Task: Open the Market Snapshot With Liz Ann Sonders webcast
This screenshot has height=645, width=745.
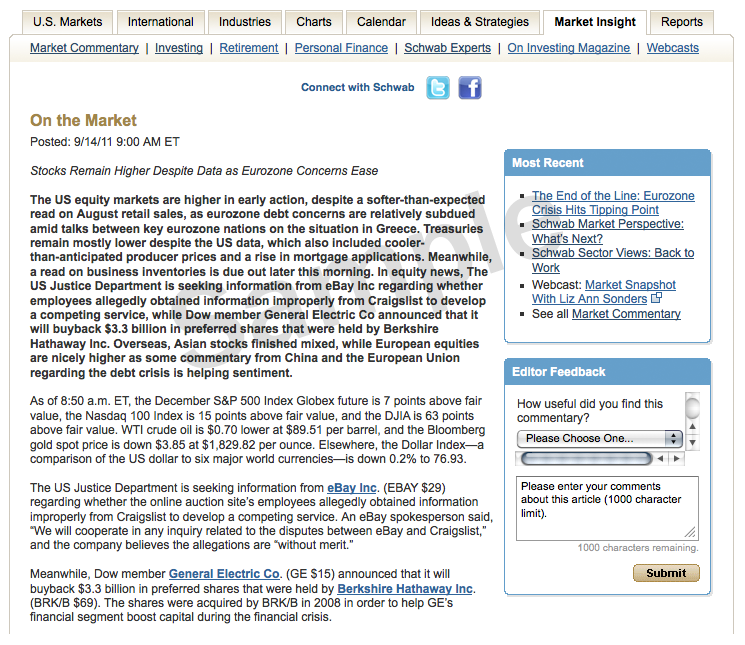Action: (x=604, y=292)
